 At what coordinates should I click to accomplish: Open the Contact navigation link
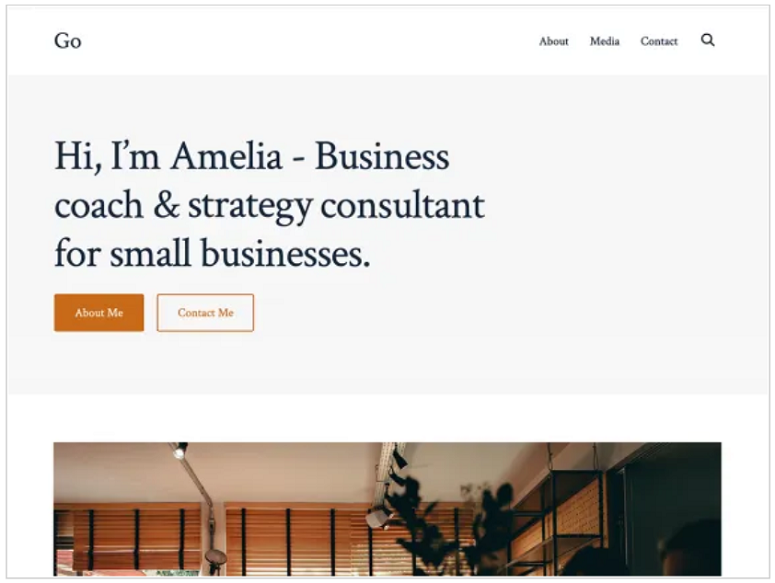pos(659,42)
